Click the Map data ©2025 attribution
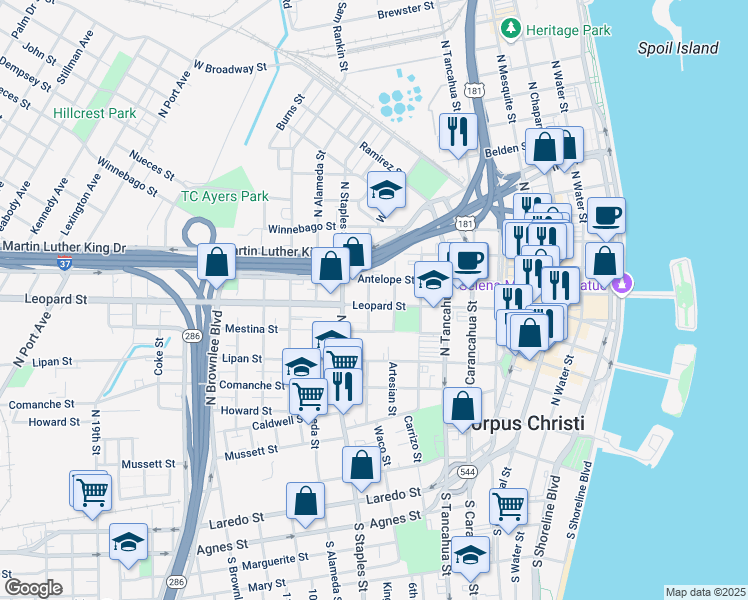 705,592
